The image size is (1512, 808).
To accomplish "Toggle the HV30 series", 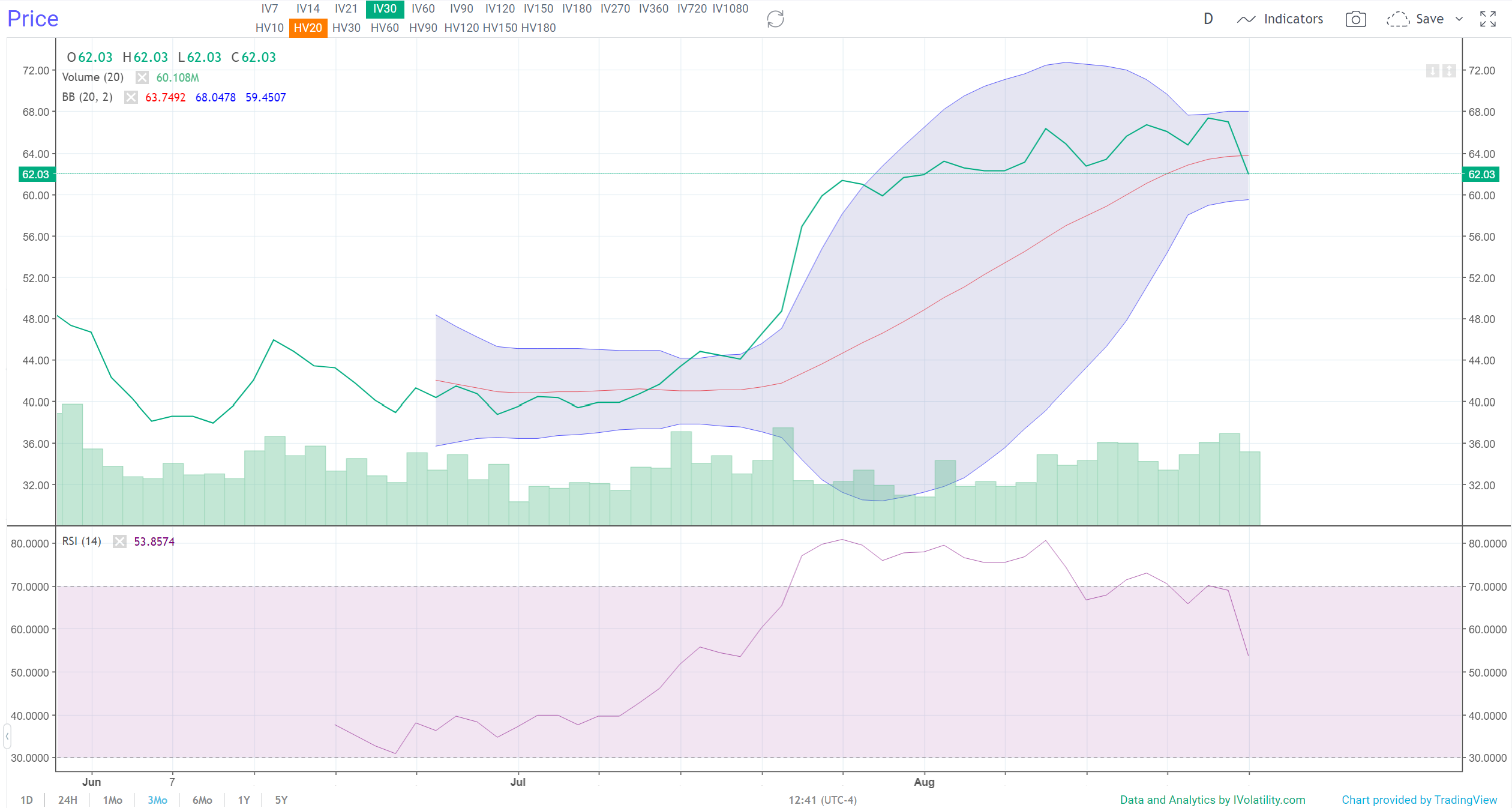I will [x=346, y=28].
